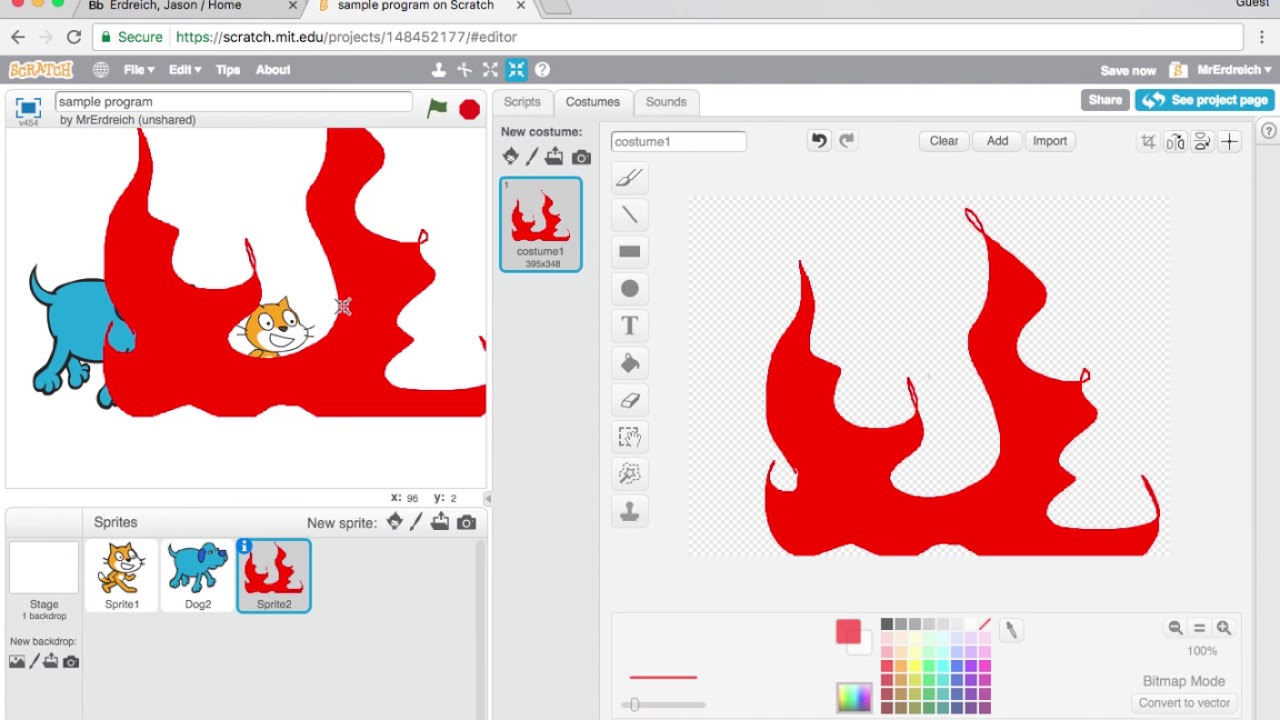Switch stage to full screen mode
1280x720 pixels.
[x=28, y=107]
